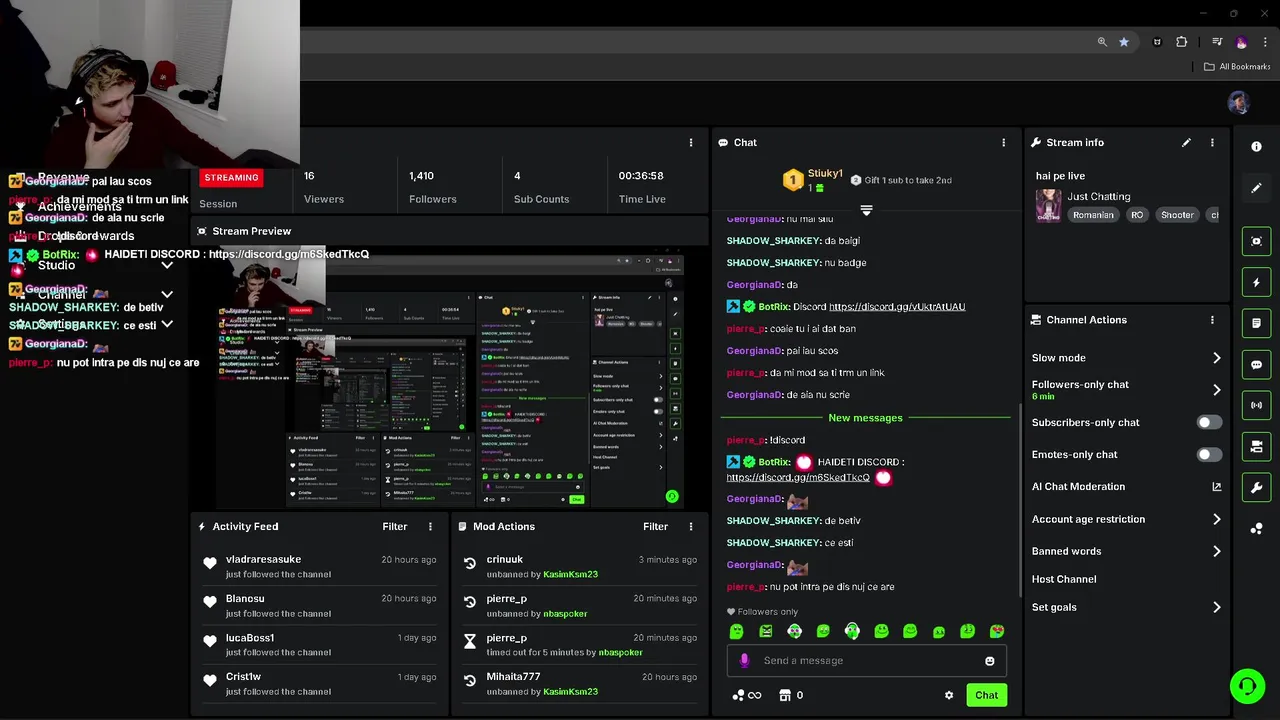Click the Romanian tag
The width and height of the screenshot is (1280, 720).
tap(1092, 215)
